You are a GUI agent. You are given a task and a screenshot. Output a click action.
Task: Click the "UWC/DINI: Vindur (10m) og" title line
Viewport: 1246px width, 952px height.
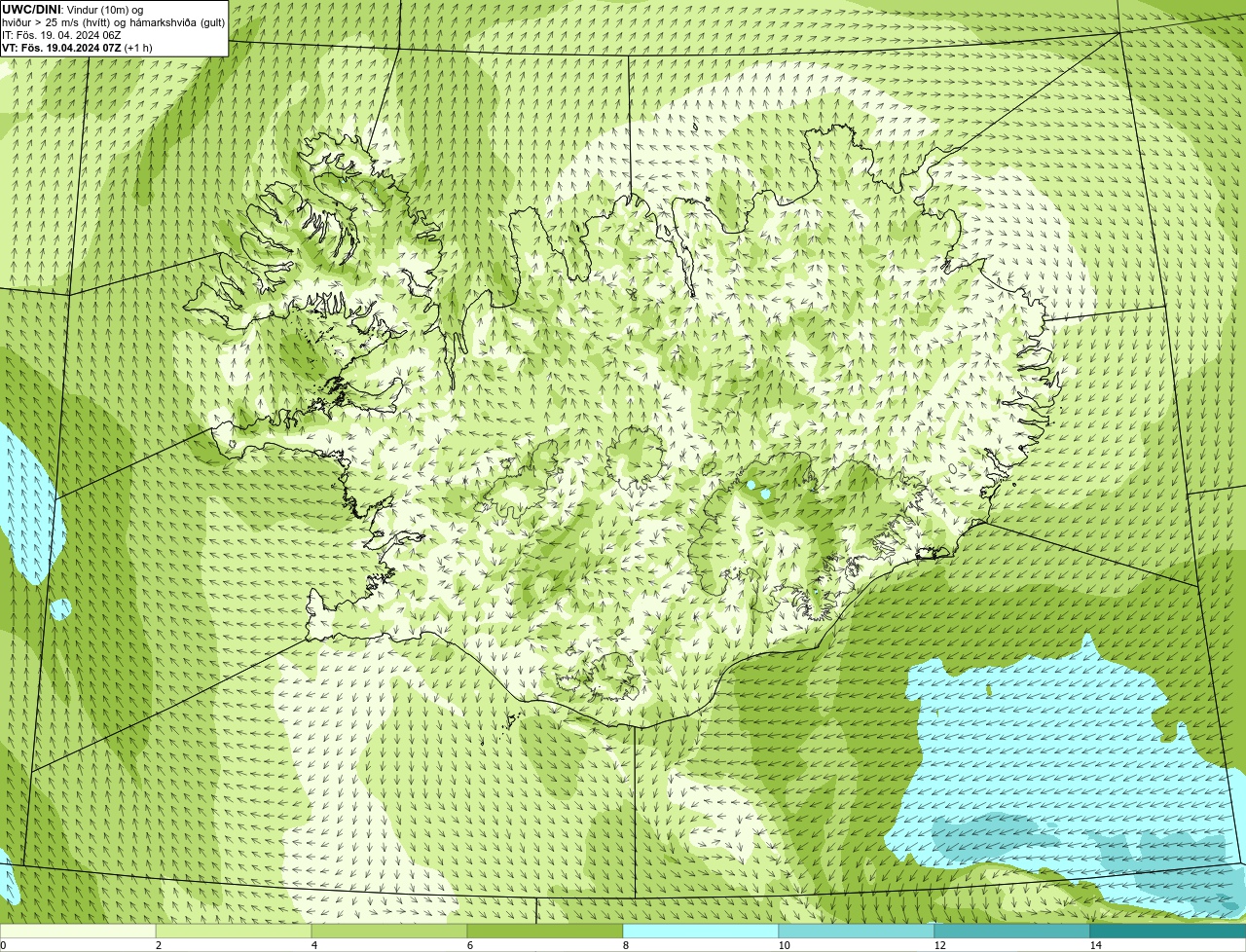73,10
